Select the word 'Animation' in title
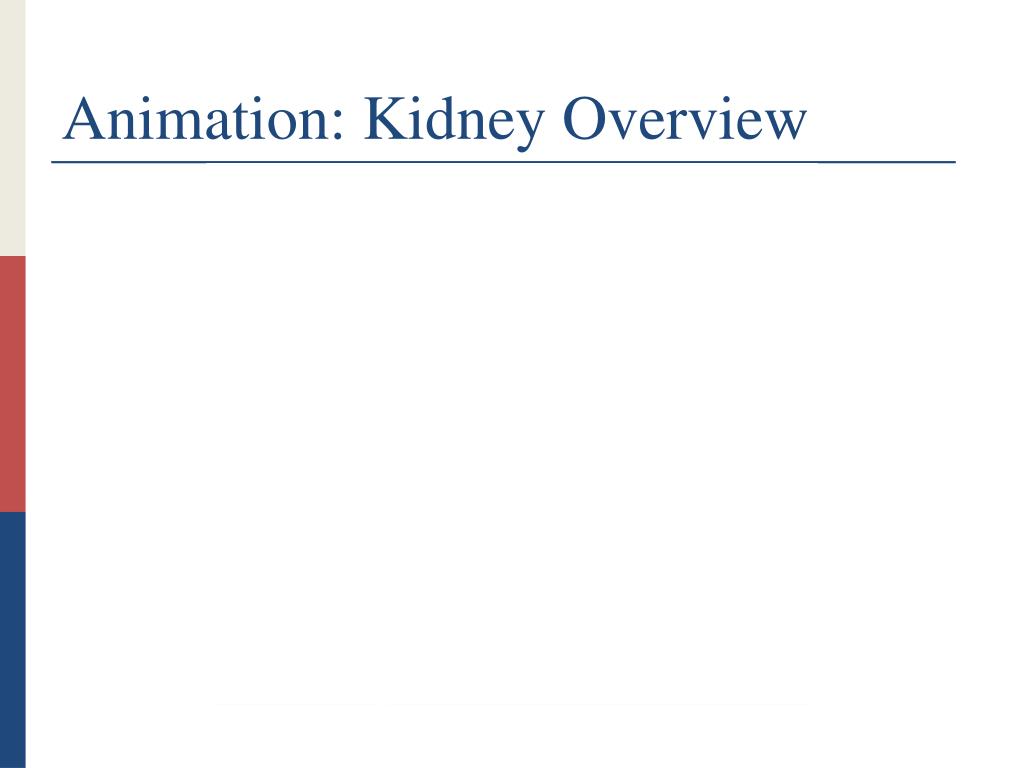Image resolution: width=1024 pixels, height=768 pixels. click(198, 118)
